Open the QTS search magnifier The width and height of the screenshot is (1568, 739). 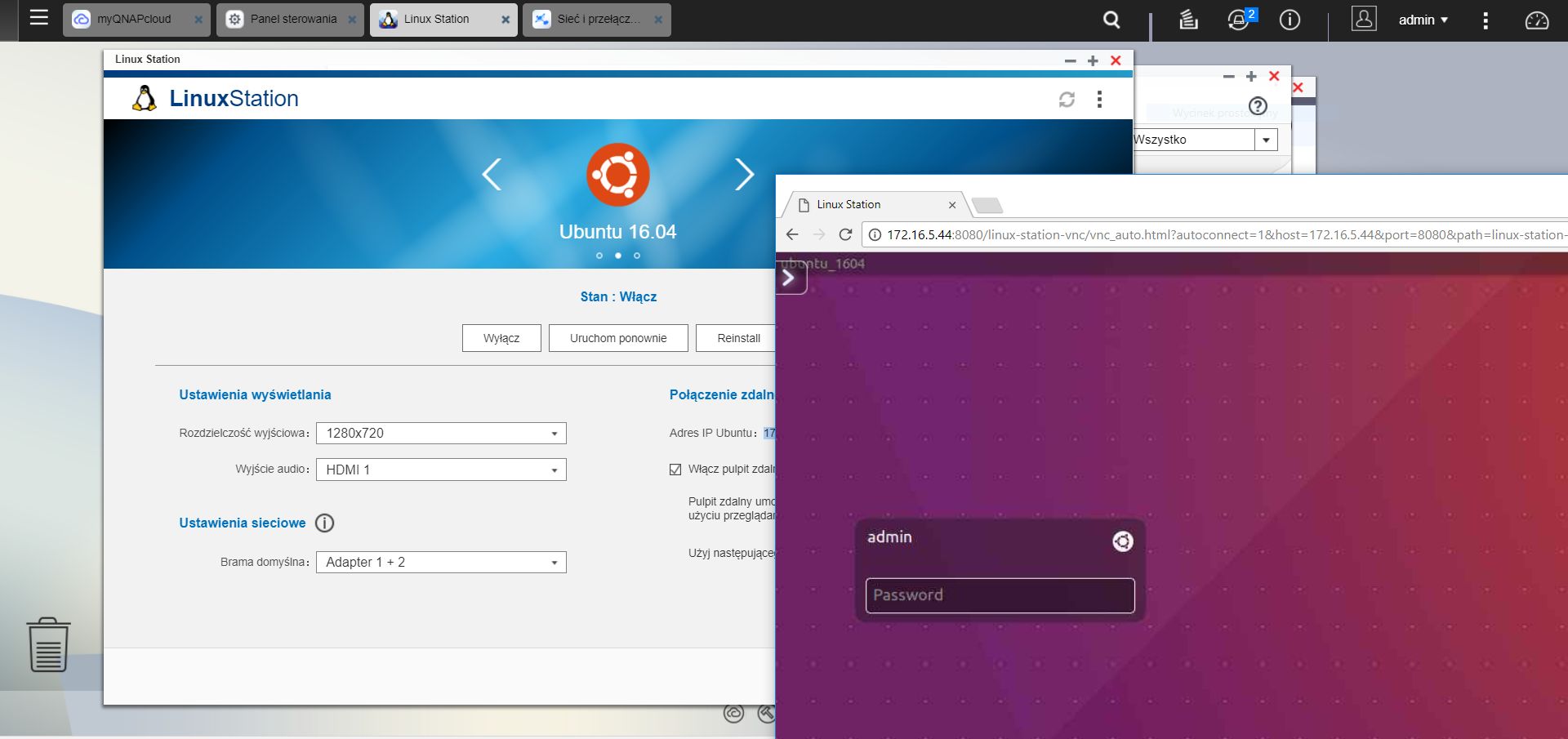pos(1111,20)
